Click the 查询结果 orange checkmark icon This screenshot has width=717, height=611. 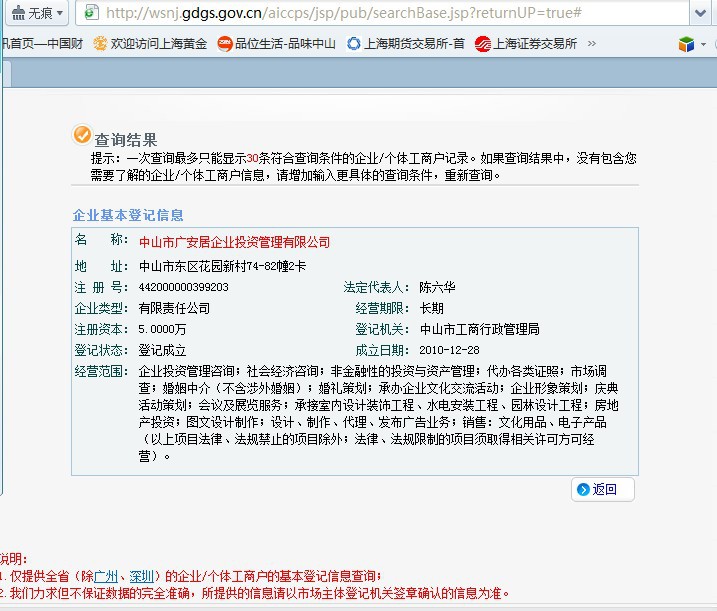coord(82,134)
